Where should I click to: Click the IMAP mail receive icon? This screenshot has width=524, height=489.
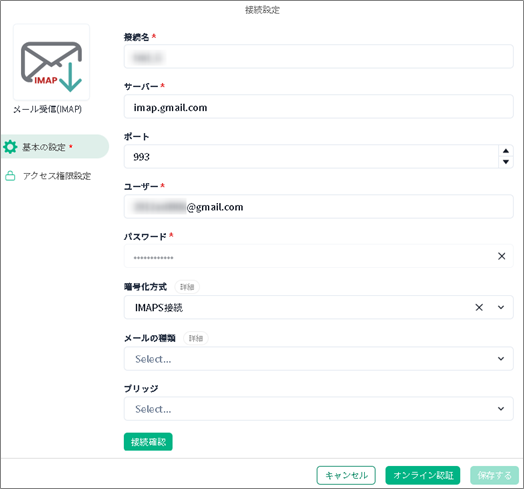click(x=51, y=63)
